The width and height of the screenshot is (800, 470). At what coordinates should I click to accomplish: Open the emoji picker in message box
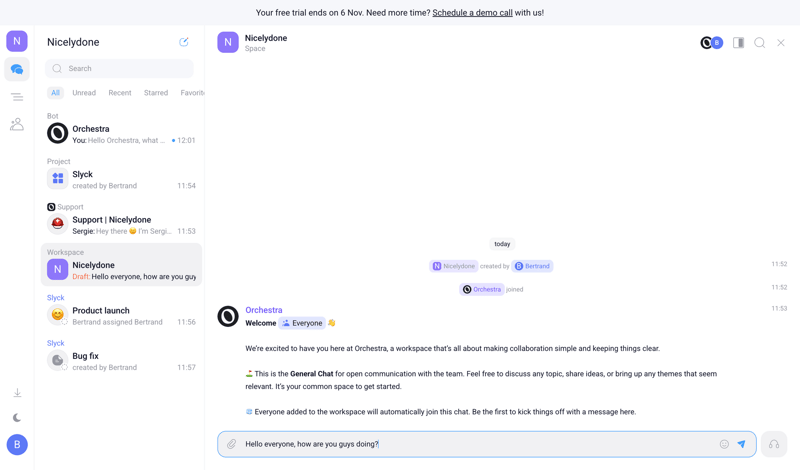point(724,444)
